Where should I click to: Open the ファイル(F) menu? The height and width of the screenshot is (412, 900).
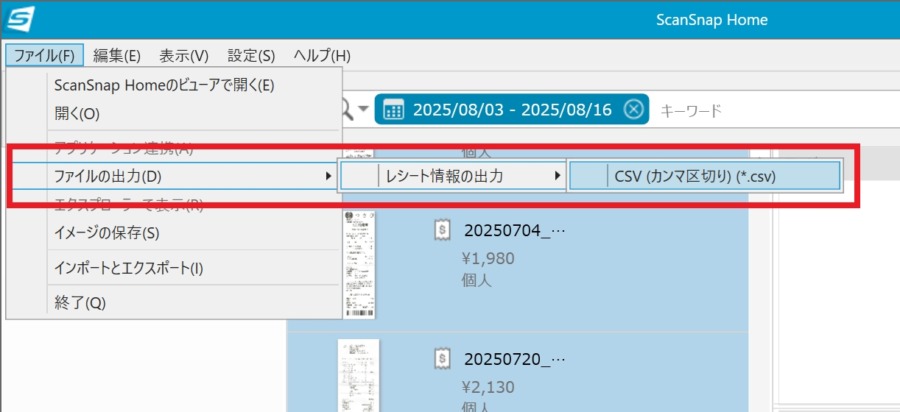coord(45,56)
